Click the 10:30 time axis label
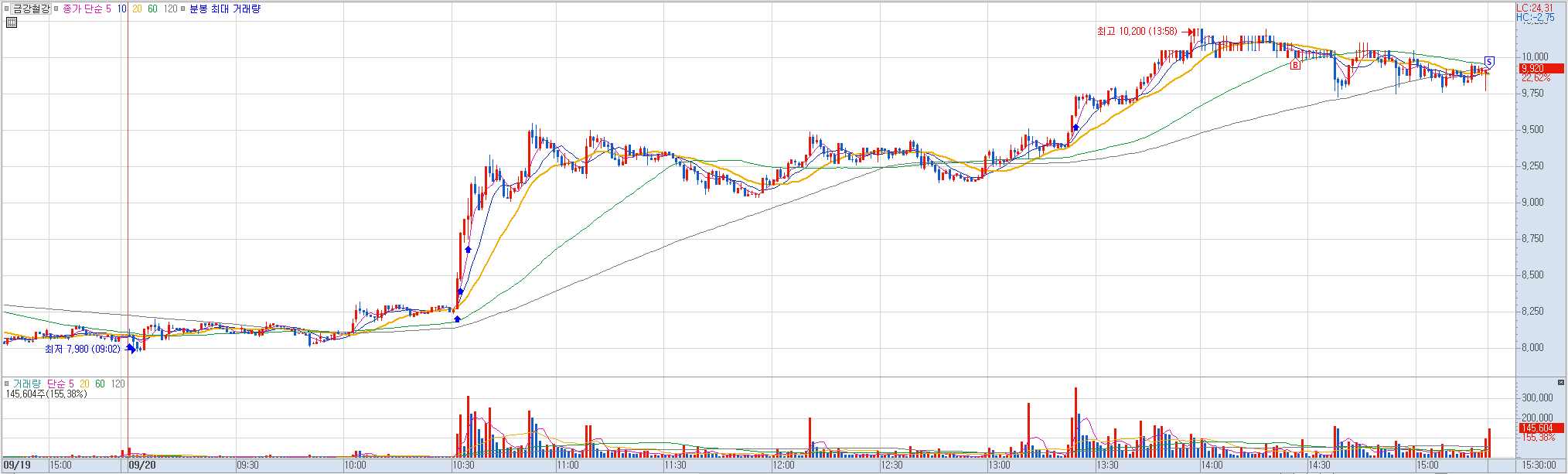The image size is (1568, 474). 464,465
